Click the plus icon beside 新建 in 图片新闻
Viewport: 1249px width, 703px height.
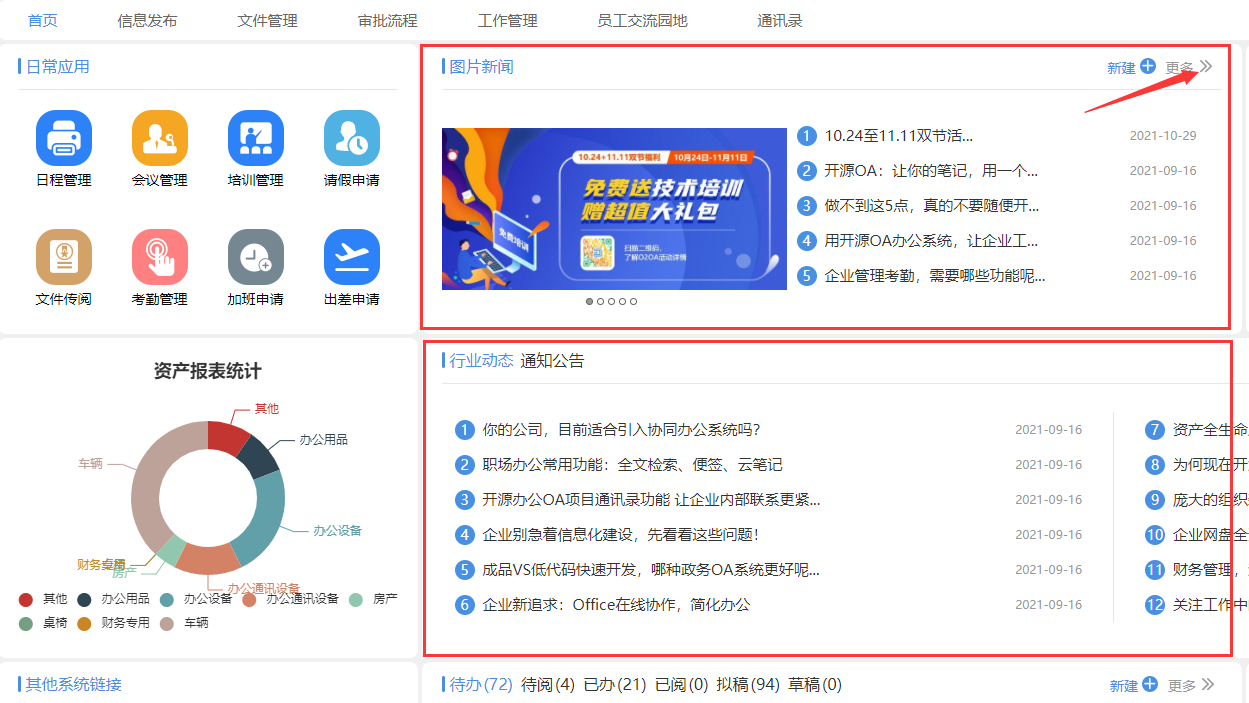coord(1148,66)
